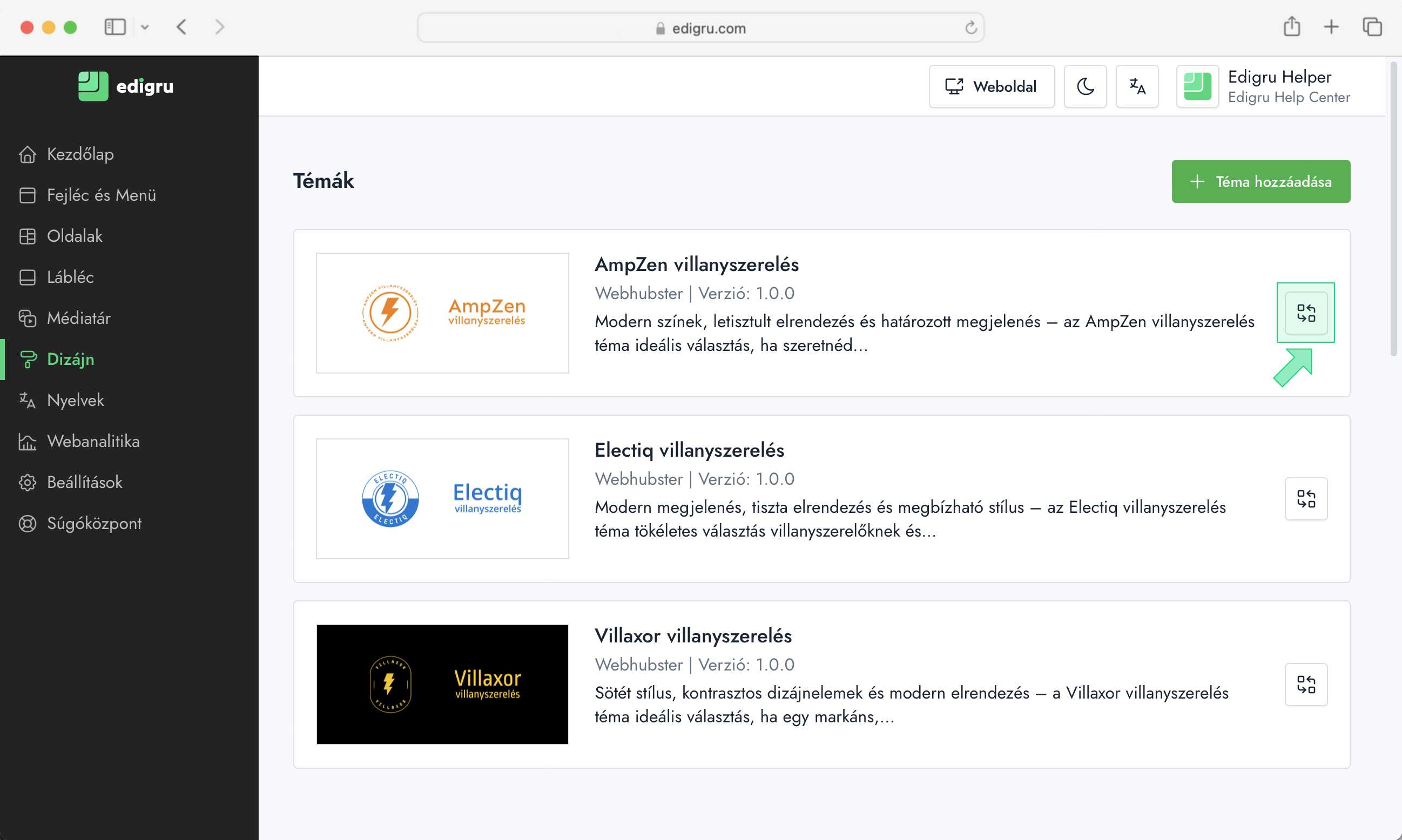Click the vertical page scrollbar
The width and height of the screenshot is (1402, 840).
[x=1393, y=209]
